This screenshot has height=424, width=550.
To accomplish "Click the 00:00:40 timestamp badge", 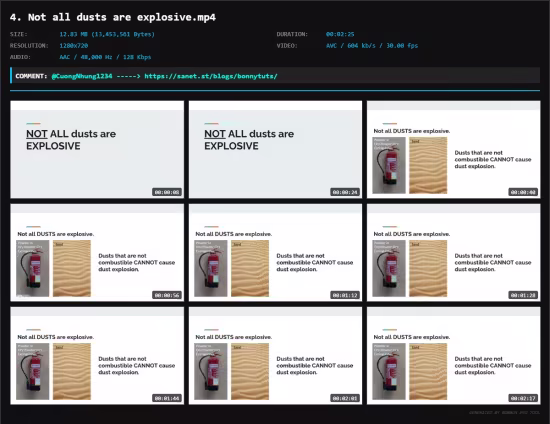I will (523, 192).
